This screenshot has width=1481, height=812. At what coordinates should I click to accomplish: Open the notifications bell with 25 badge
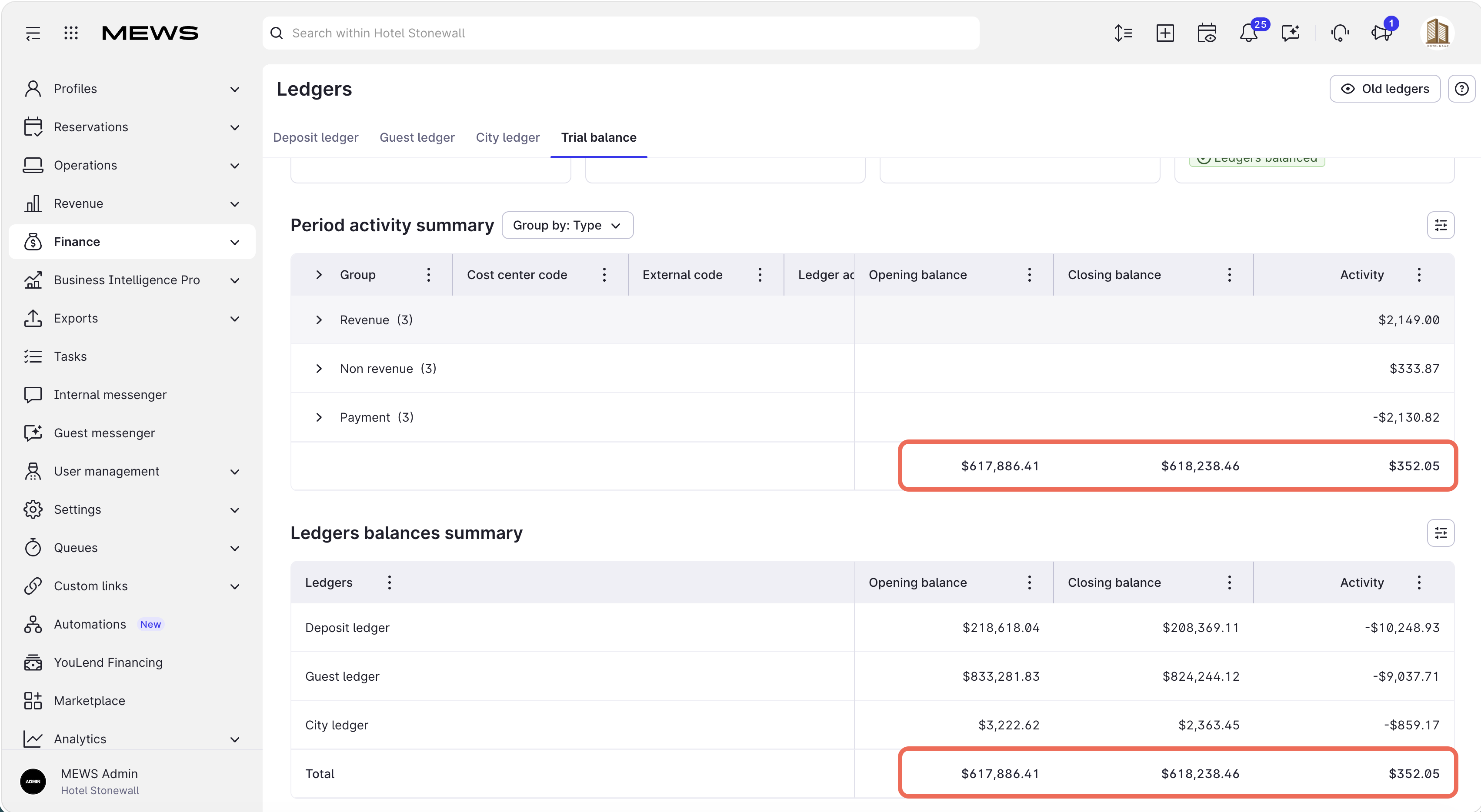(x=1249, y=33)
